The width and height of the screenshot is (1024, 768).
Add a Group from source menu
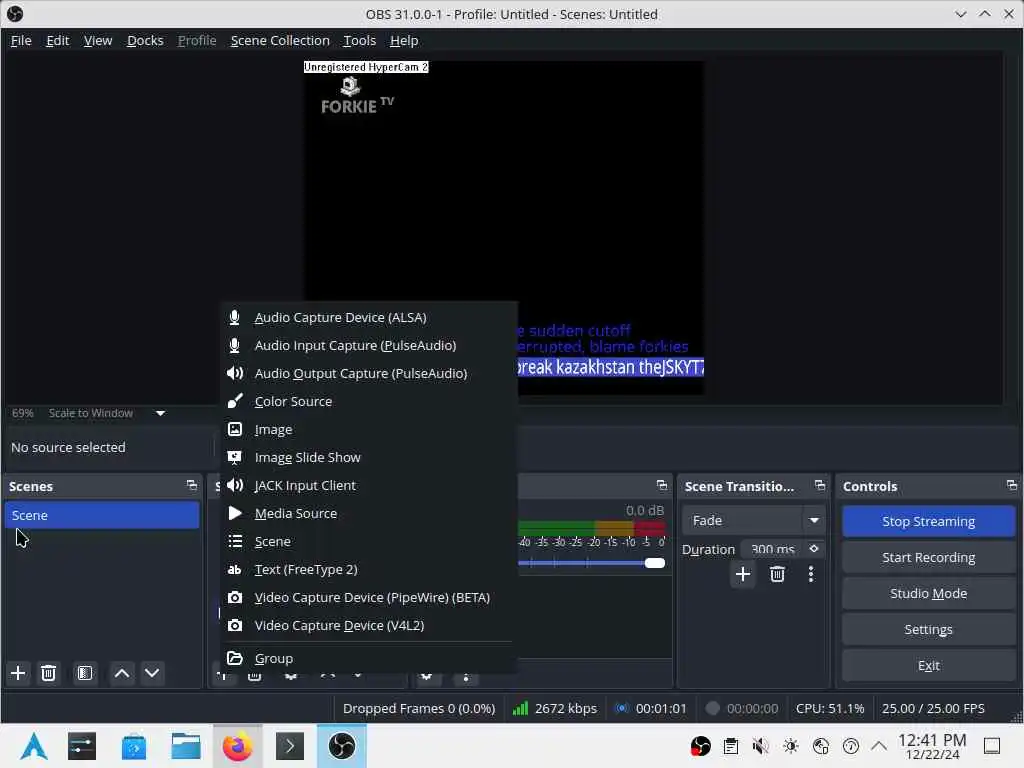click(x=369, y=658)
